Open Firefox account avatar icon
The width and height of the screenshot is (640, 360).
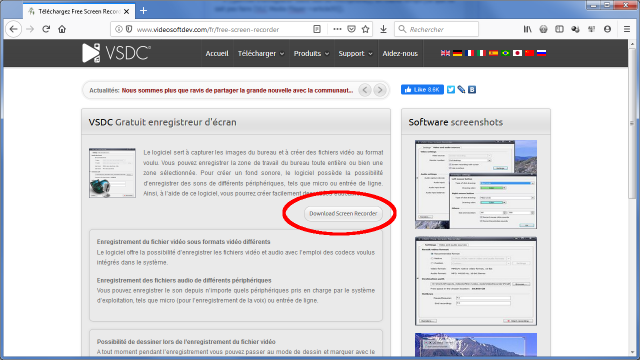click(x=607, y=29)
